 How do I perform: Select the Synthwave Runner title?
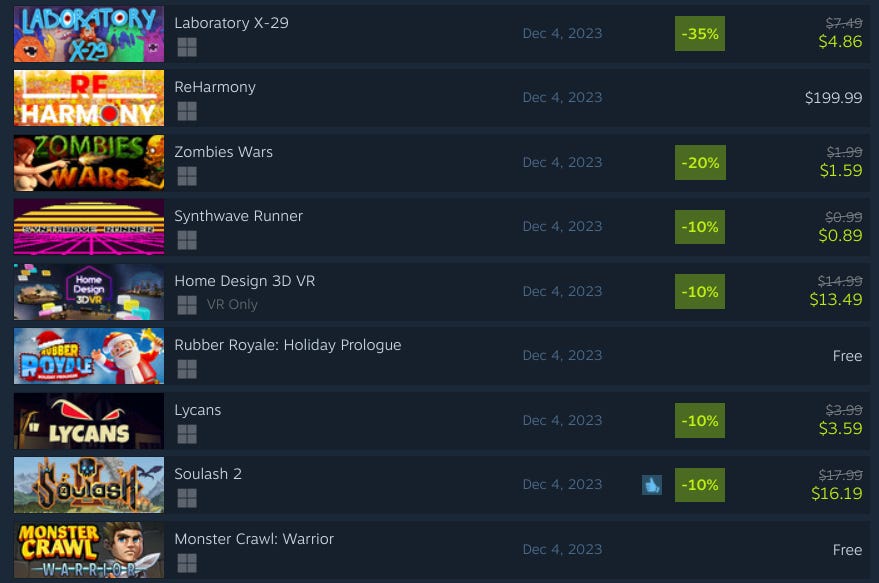click(238, 216)
